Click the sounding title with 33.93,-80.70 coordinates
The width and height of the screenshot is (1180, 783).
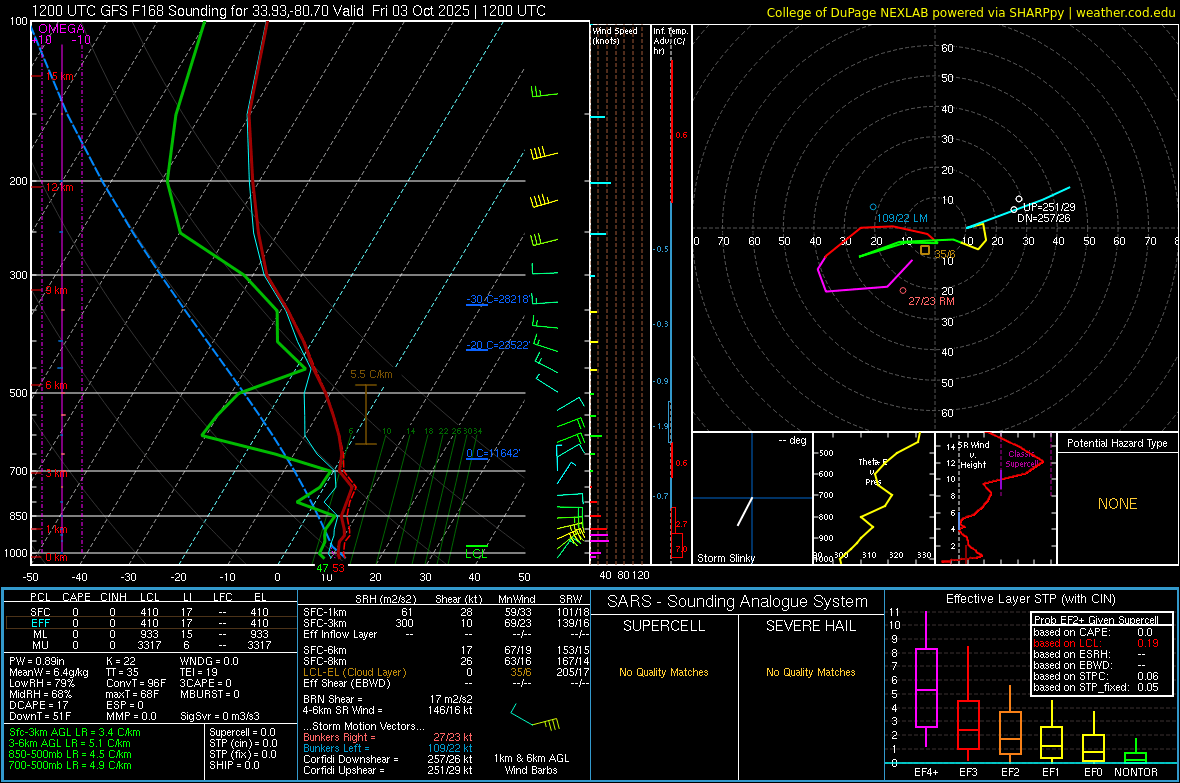coord(289,11)
